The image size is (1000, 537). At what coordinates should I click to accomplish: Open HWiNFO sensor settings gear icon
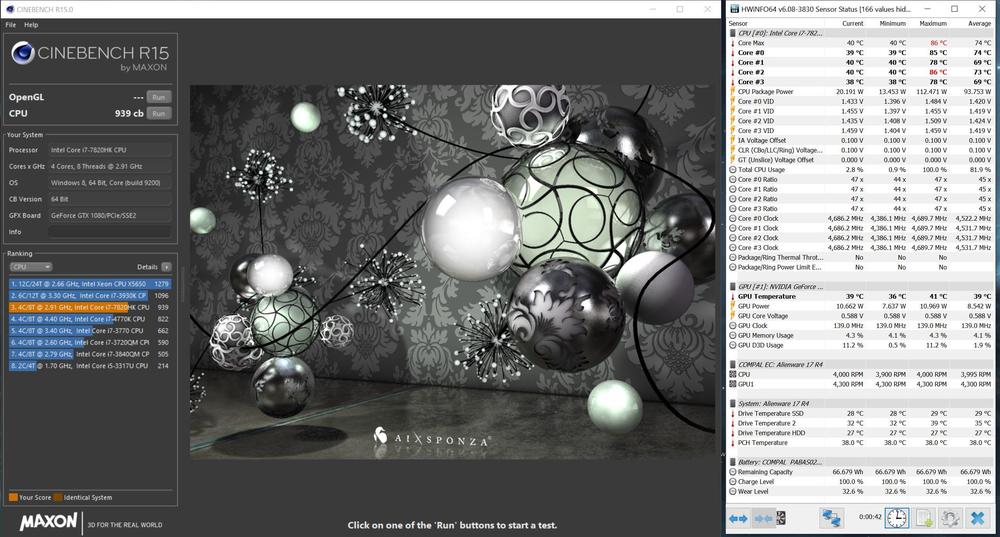click(x=950, y=518)
